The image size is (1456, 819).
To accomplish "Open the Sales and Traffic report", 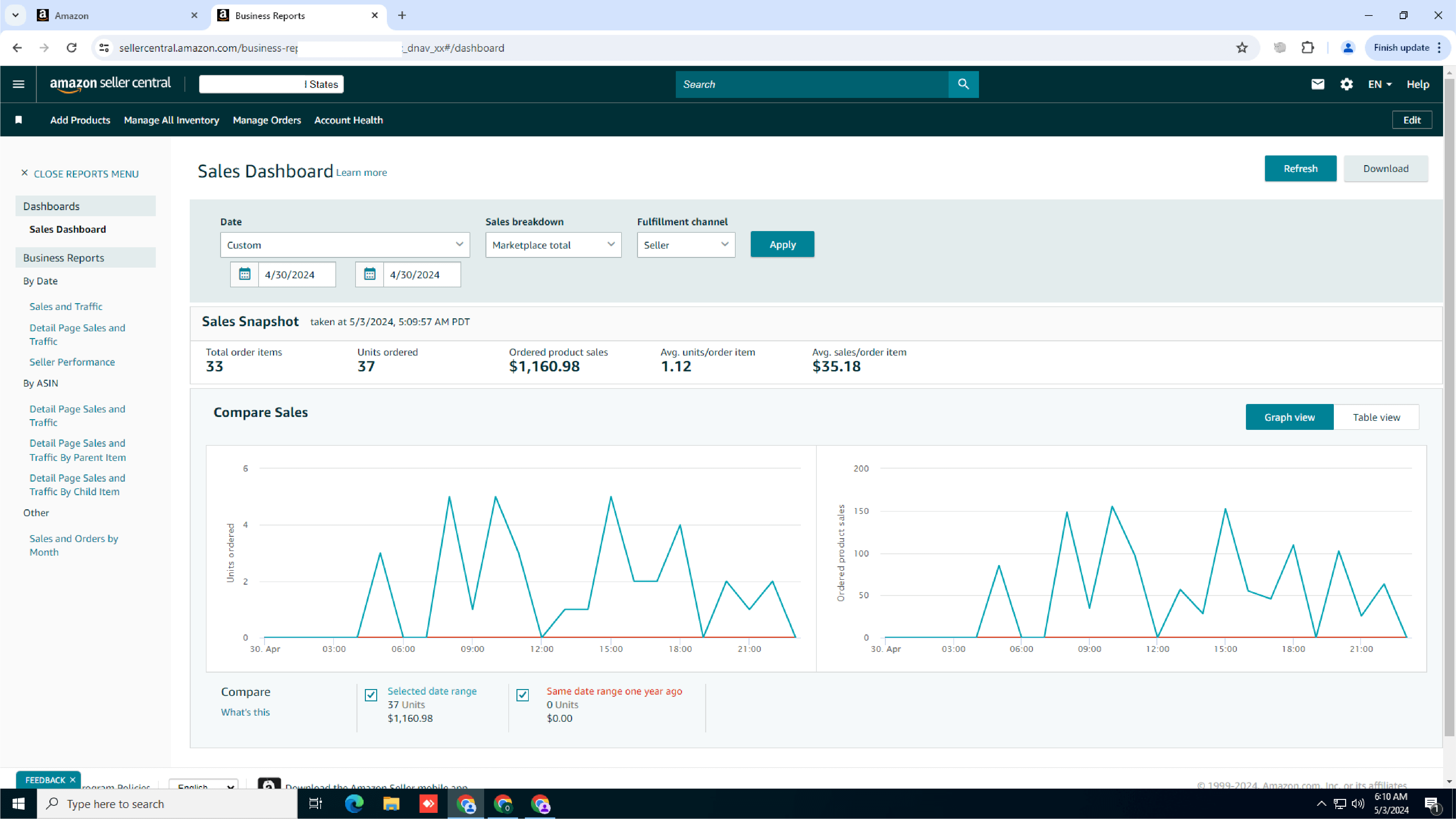I will [66, 306].
